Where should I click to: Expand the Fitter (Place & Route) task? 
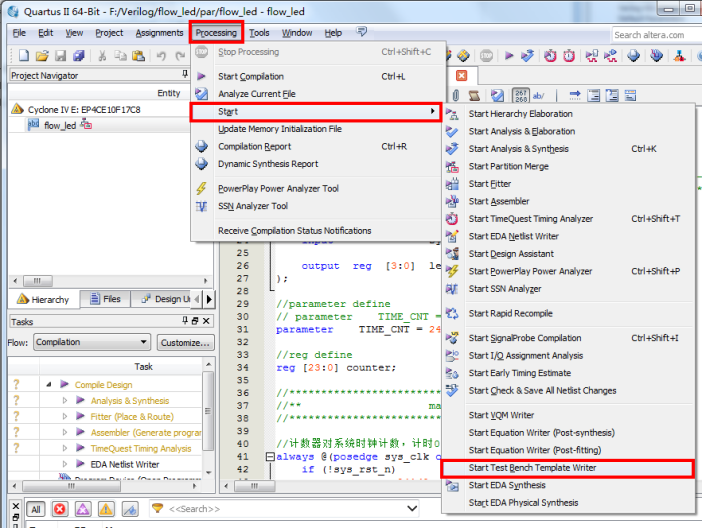click(65, 417)
